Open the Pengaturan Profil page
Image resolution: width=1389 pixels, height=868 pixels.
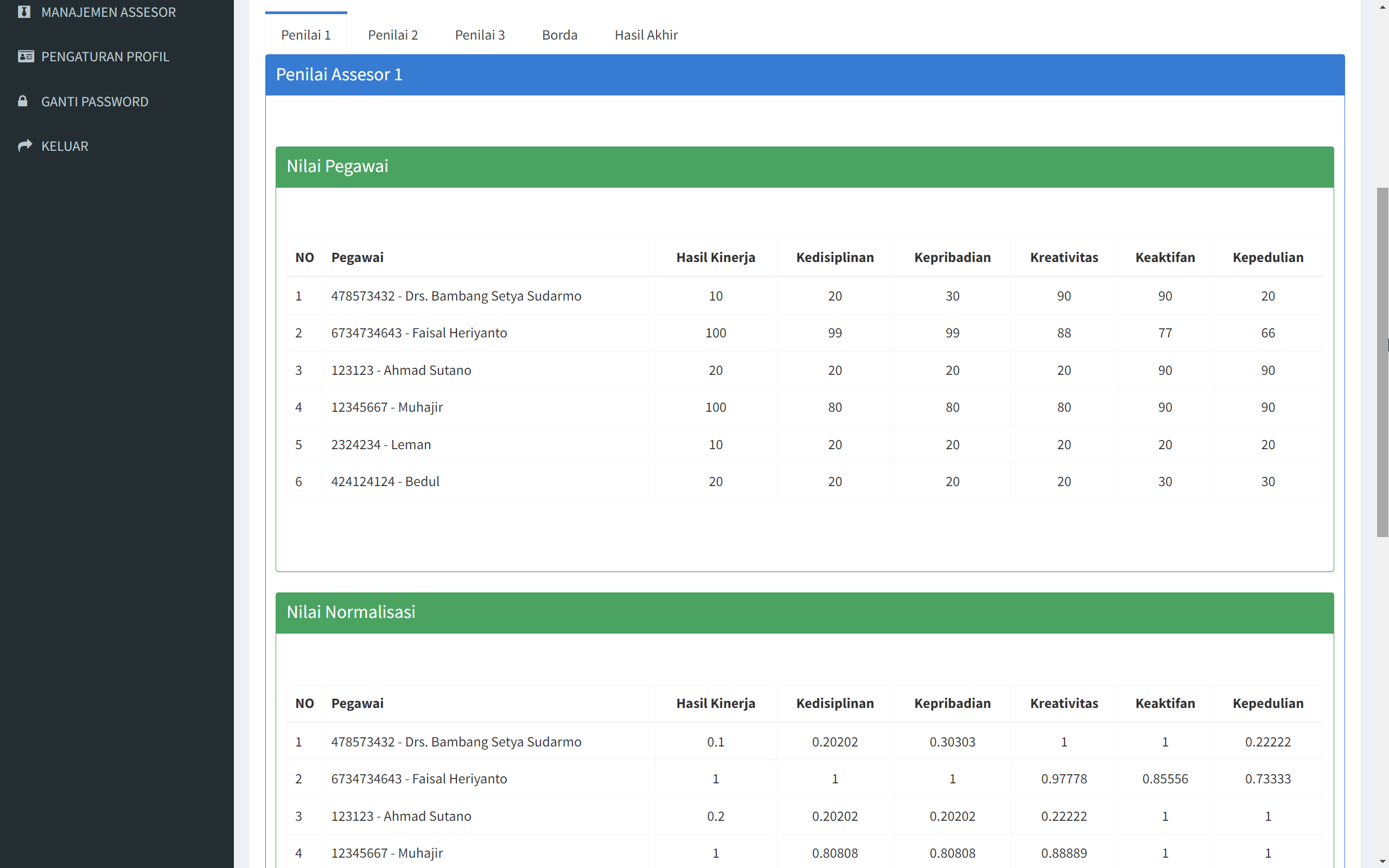coord(105,56)
